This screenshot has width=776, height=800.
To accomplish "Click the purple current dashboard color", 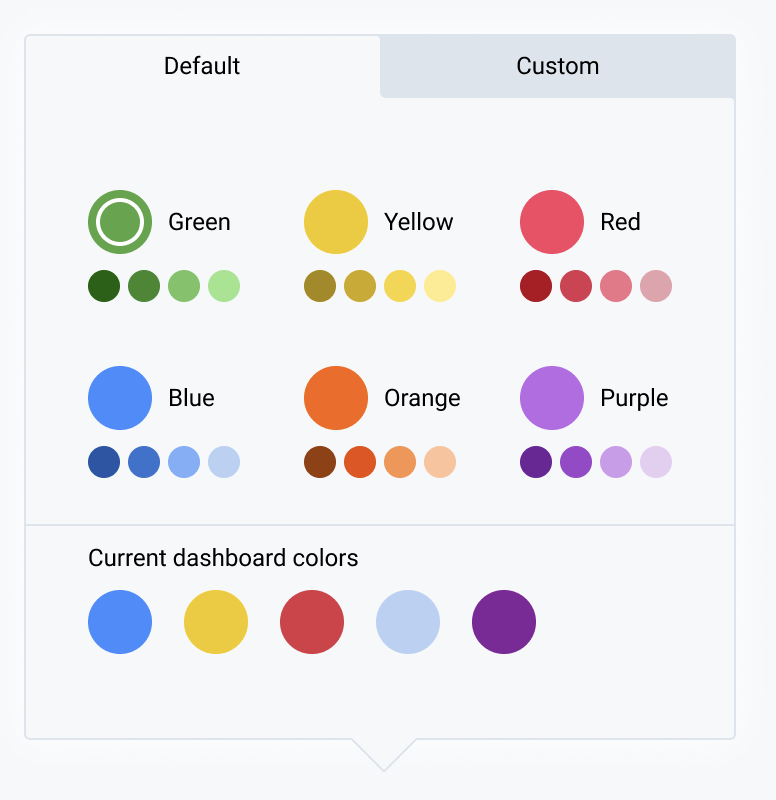I will click(504, 622).
